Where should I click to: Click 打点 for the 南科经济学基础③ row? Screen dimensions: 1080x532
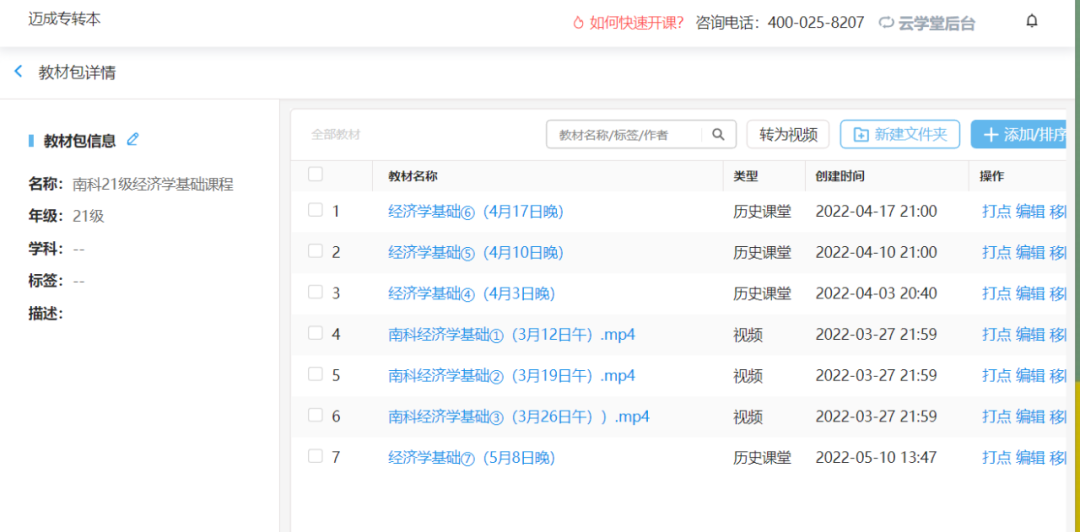[x=996, y=416]
